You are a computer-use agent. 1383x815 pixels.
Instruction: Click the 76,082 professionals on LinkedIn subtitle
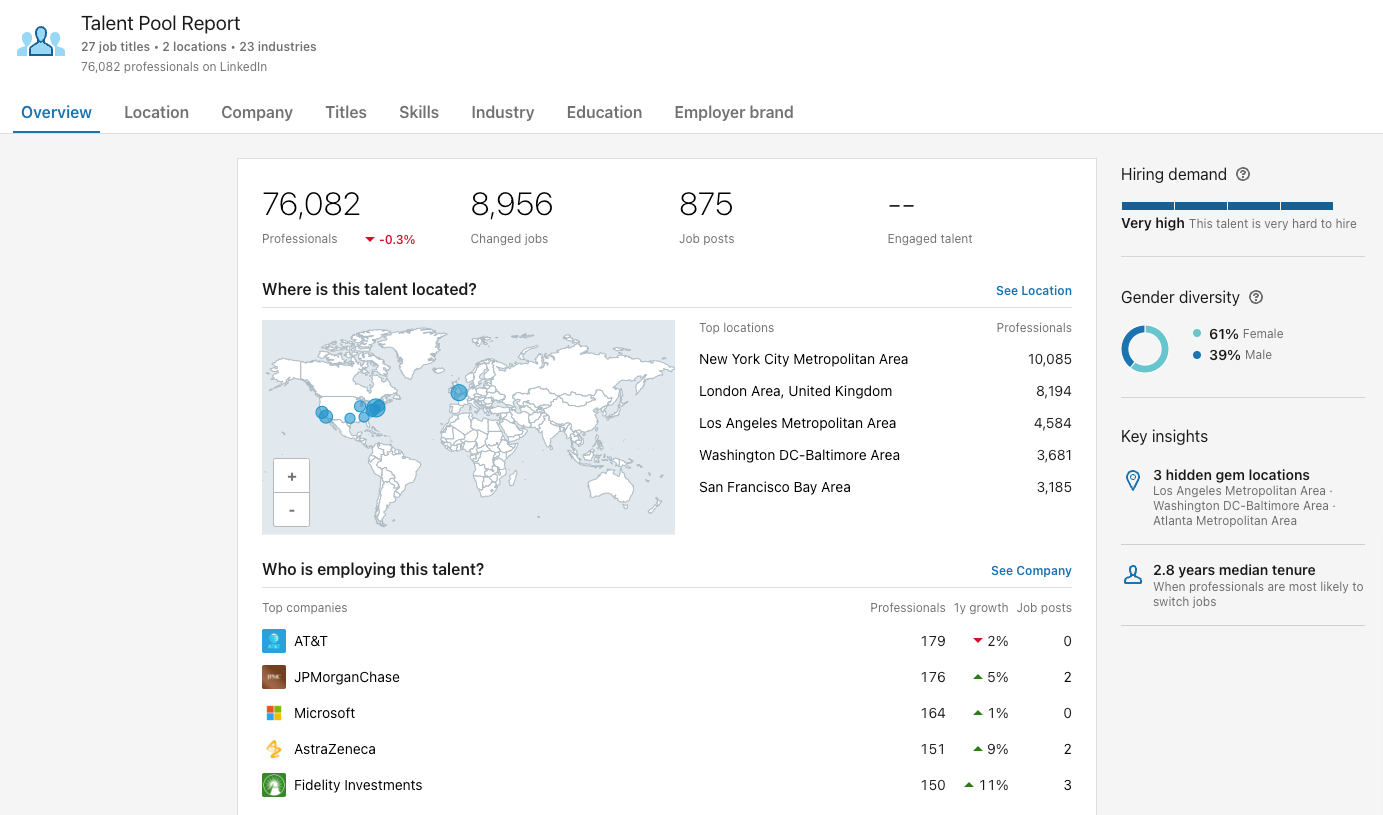pos(174,67)
